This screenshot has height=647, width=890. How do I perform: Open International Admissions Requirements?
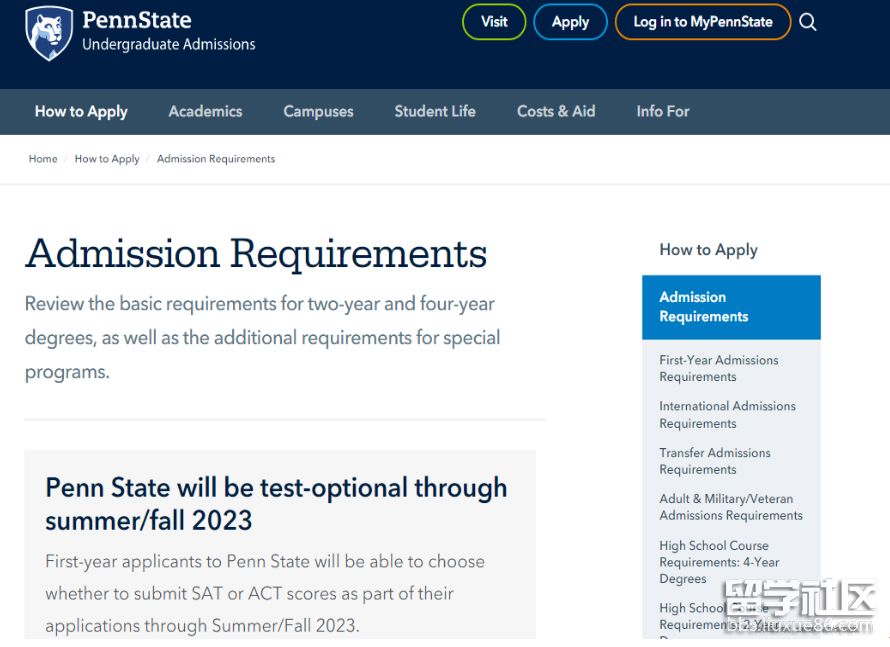(727, 414)
